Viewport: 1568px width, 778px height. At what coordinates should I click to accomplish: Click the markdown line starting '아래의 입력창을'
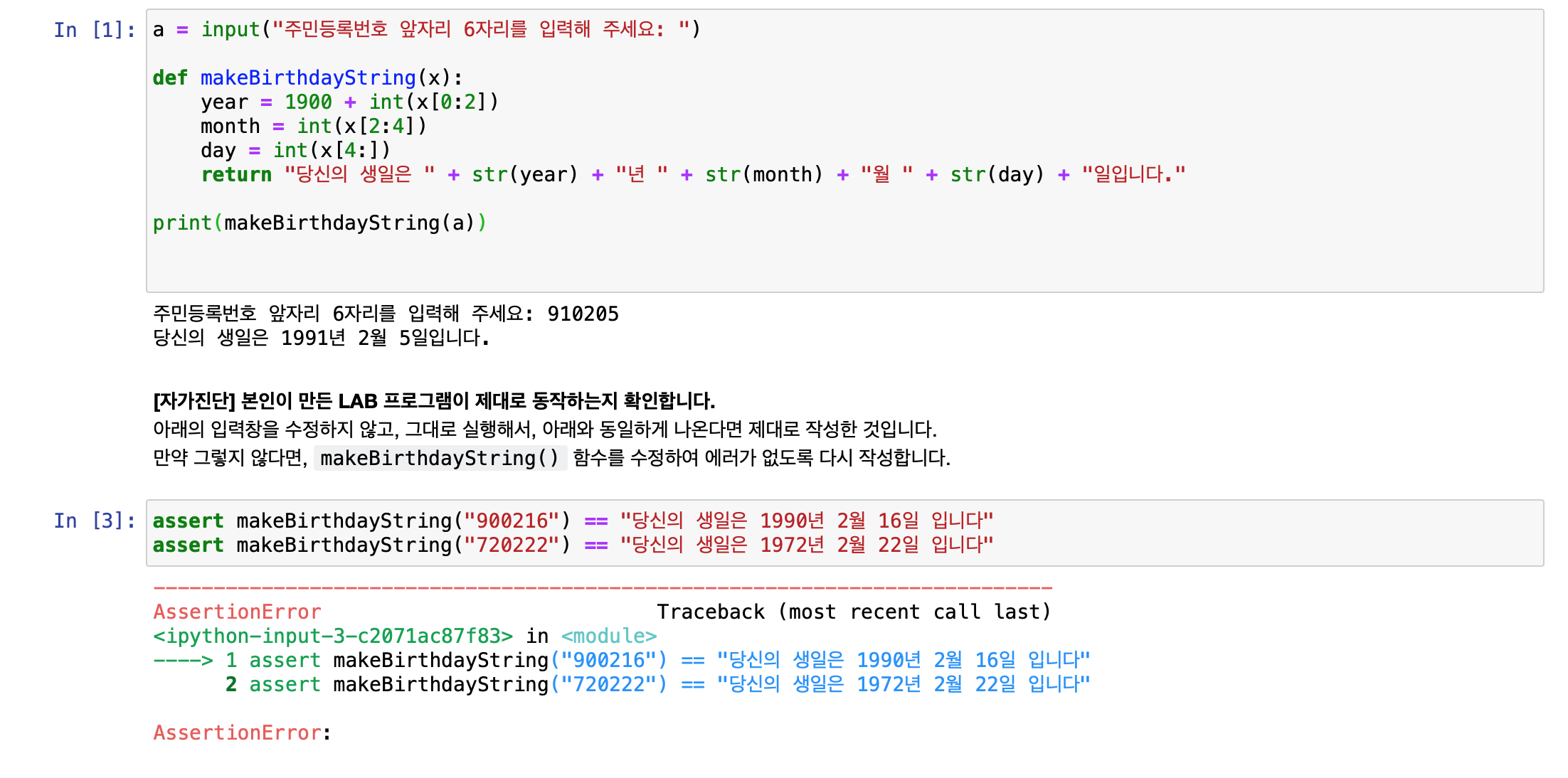point(545,430)
